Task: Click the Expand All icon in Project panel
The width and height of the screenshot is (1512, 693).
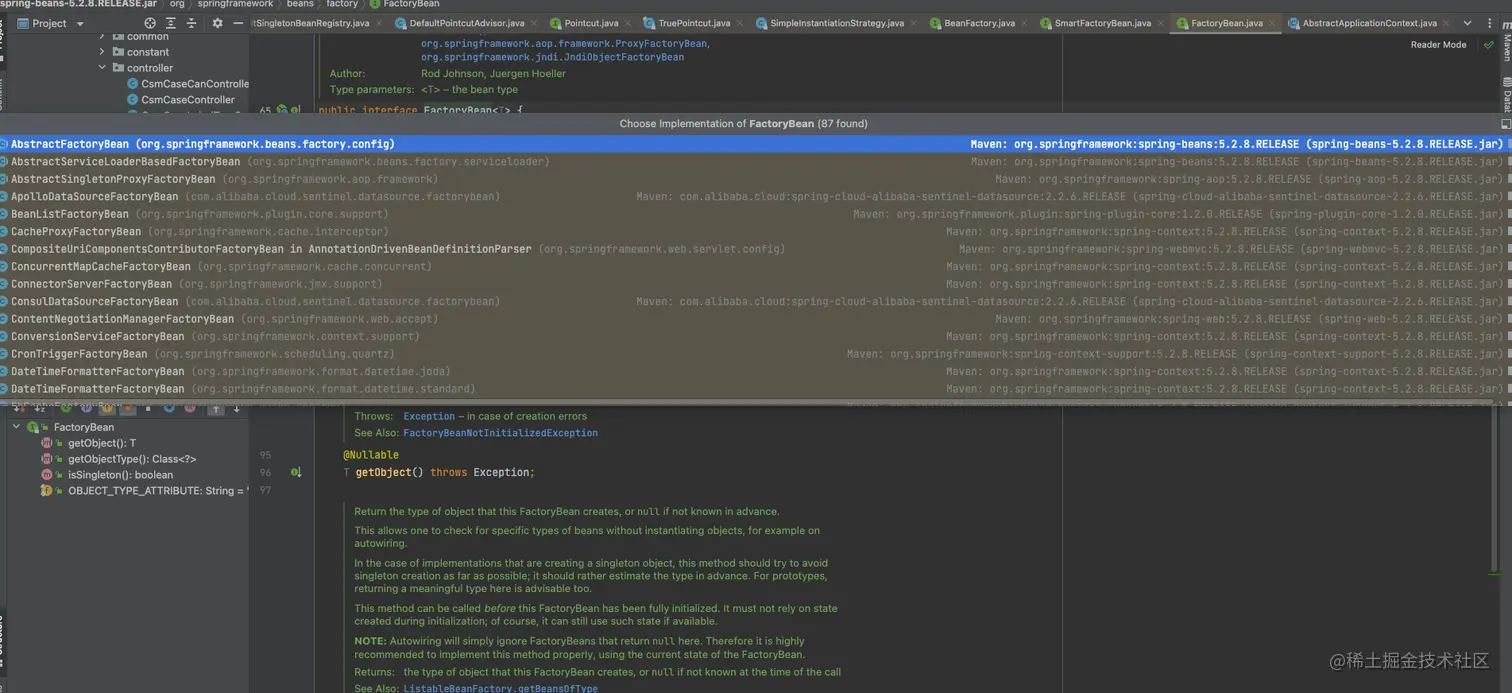Action: point(171,23)
